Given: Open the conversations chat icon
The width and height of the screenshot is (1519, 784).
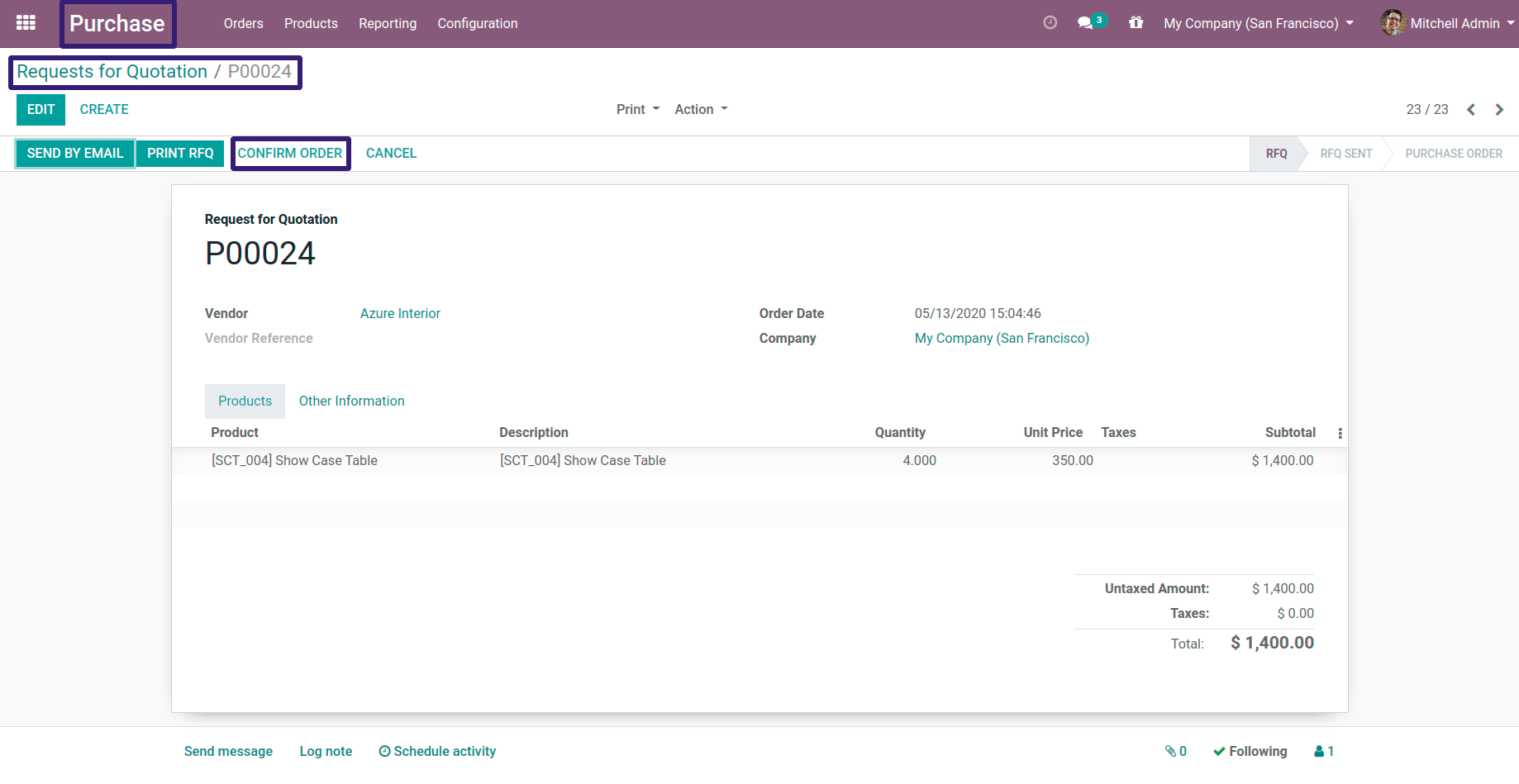Looking at the screenshot, I should [1085, 23].
